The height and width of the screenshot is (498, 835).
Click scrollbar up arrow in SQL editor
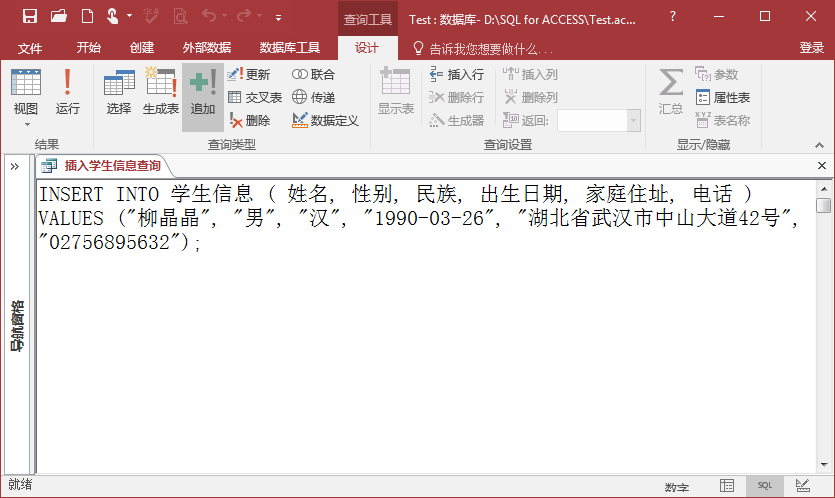pyautogui.click(x=824, y=189)
